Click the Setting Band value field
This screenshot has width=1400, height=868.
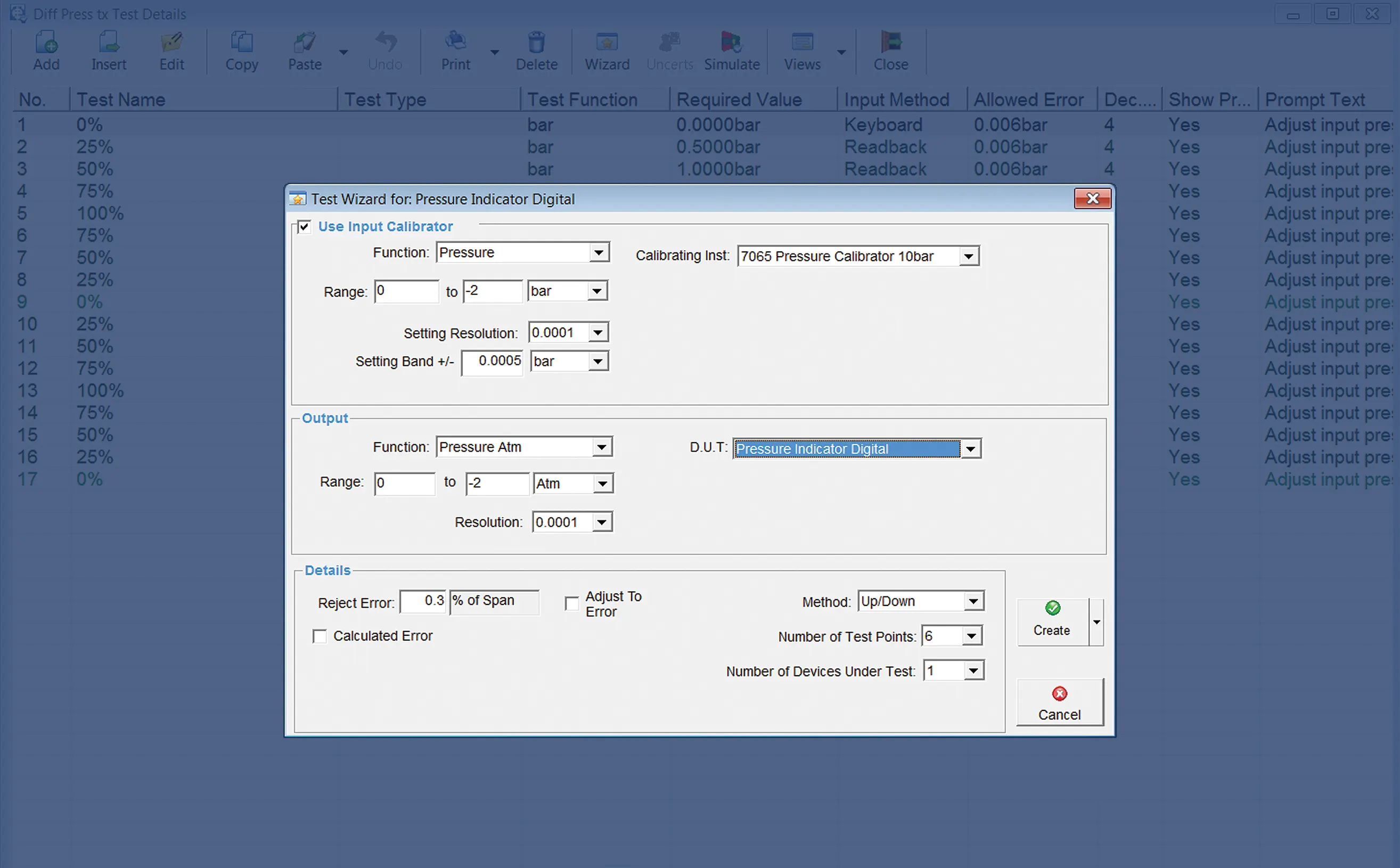coord(493,361)
